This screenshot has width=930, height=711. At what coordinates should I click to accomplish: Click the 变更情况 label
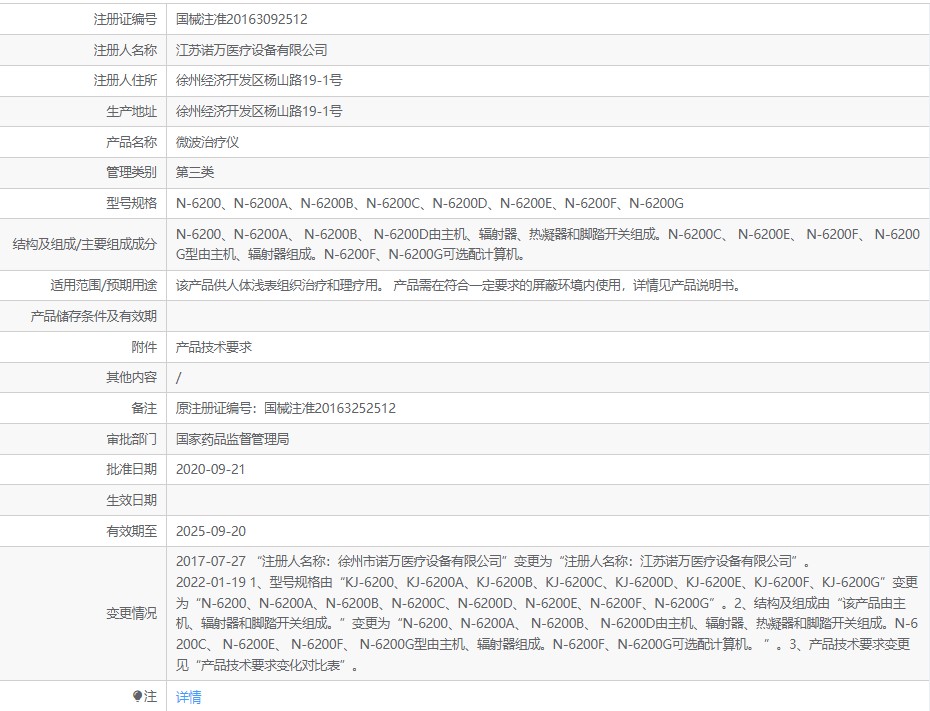pyautogui.click(x=132, y=613)
